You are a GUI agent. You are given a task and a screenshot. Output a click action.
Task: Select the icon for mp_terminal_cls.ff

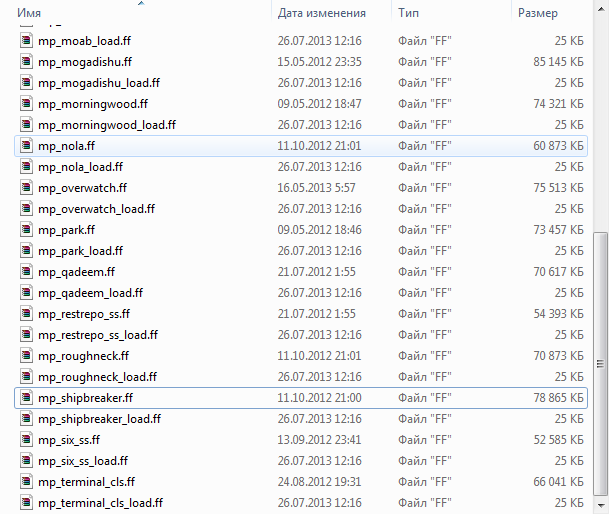tap(26, 482)
